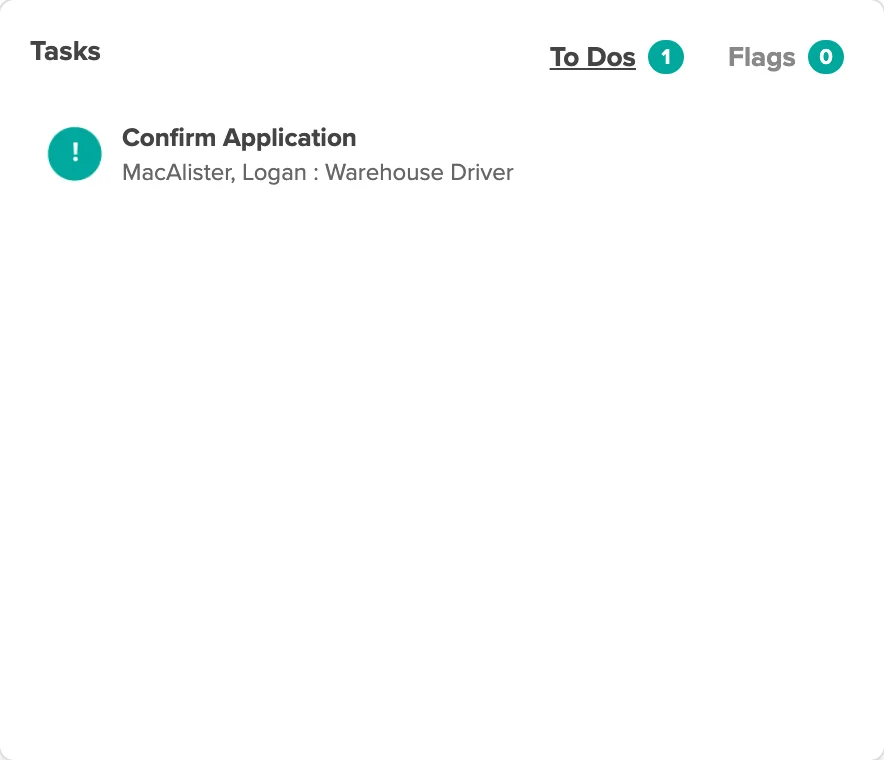Select the green badge numbered 0
The height and width of the screenshot is (760, 884).
(x=826, y=57)
